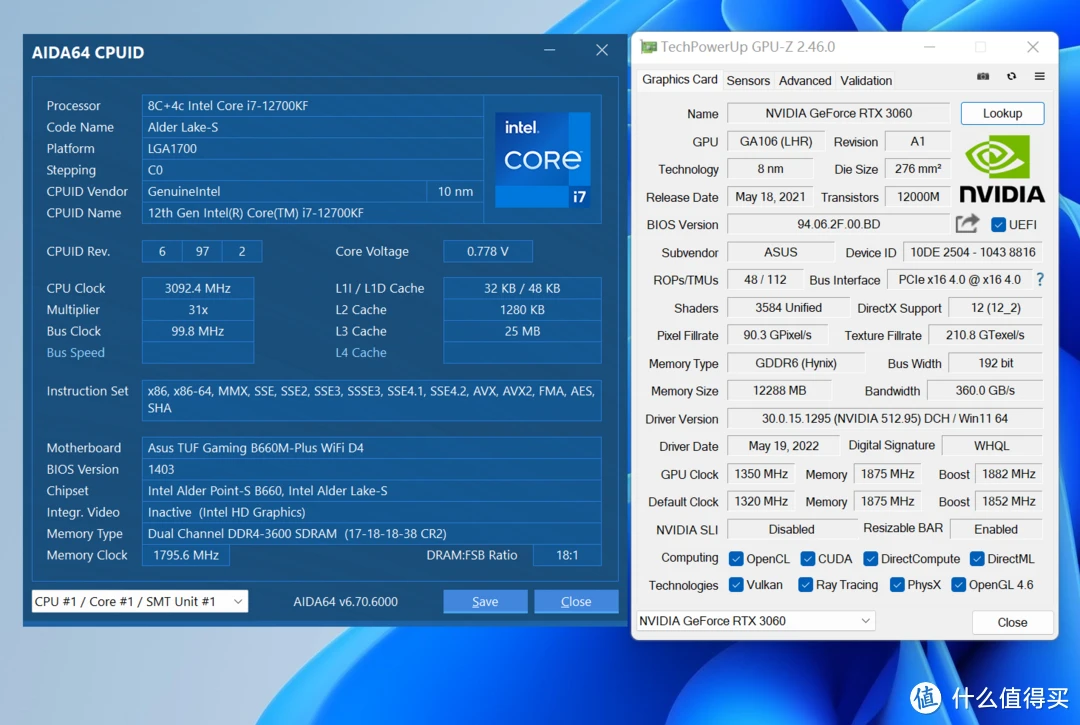This screenshot has width=1080, height=725.
Task: Open the CPU #1 / Core #1 dropdown
Action: (x=140, y=601)
